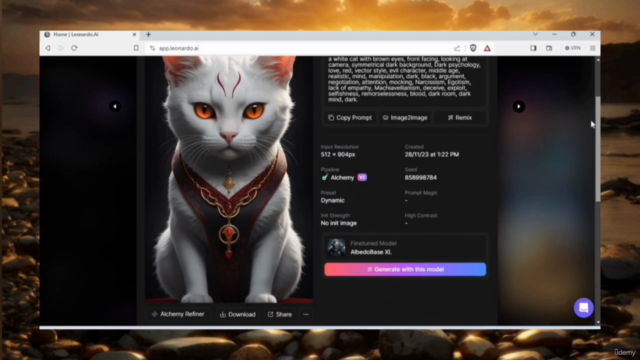The width and height of the screenshot is (640, 360).
Task: Open the browser wallet icon
Action: pyautogui.click(x=549, y=48)
